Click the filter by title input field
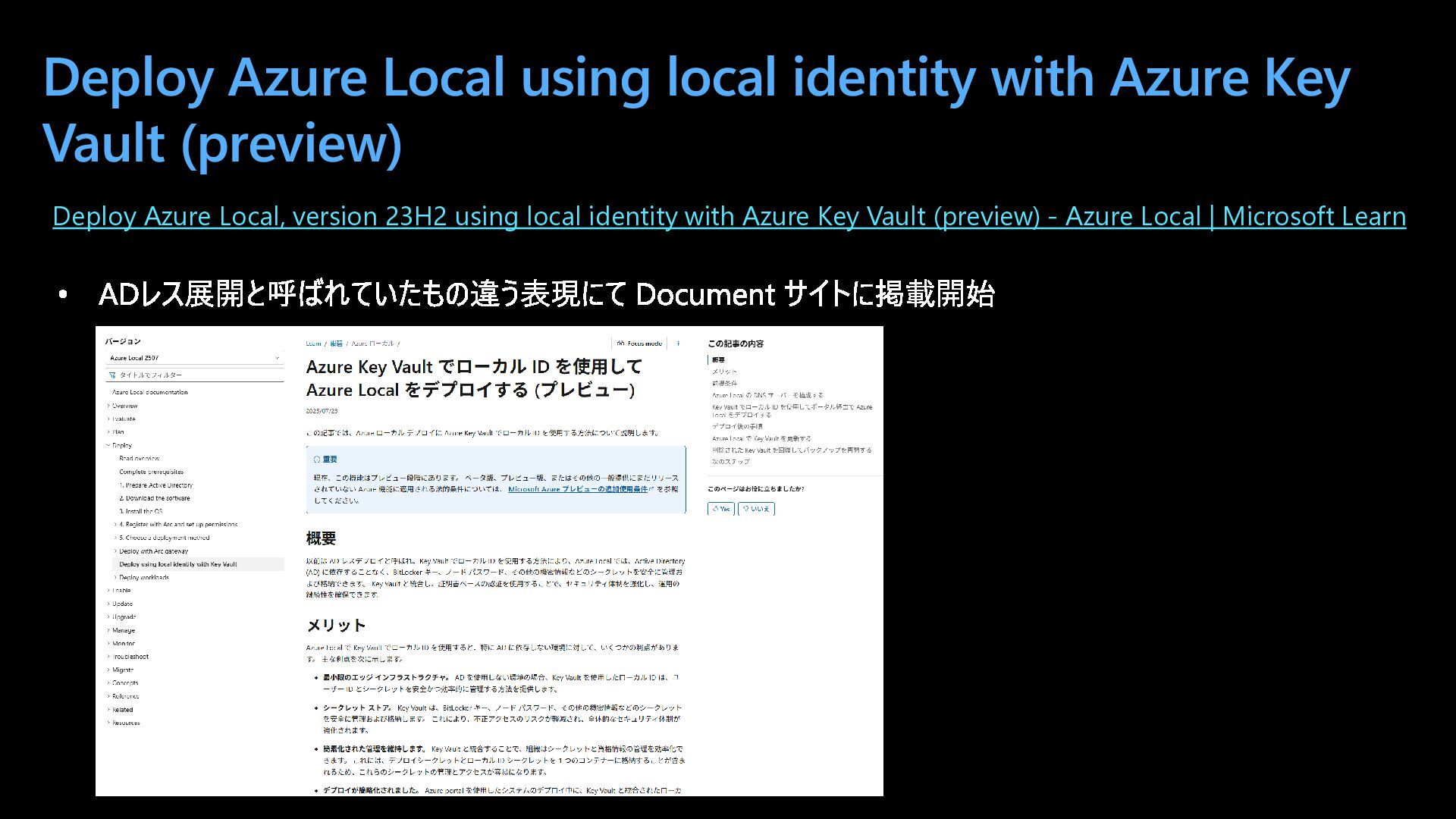The image size is (1456, 819). click(194, 375)
